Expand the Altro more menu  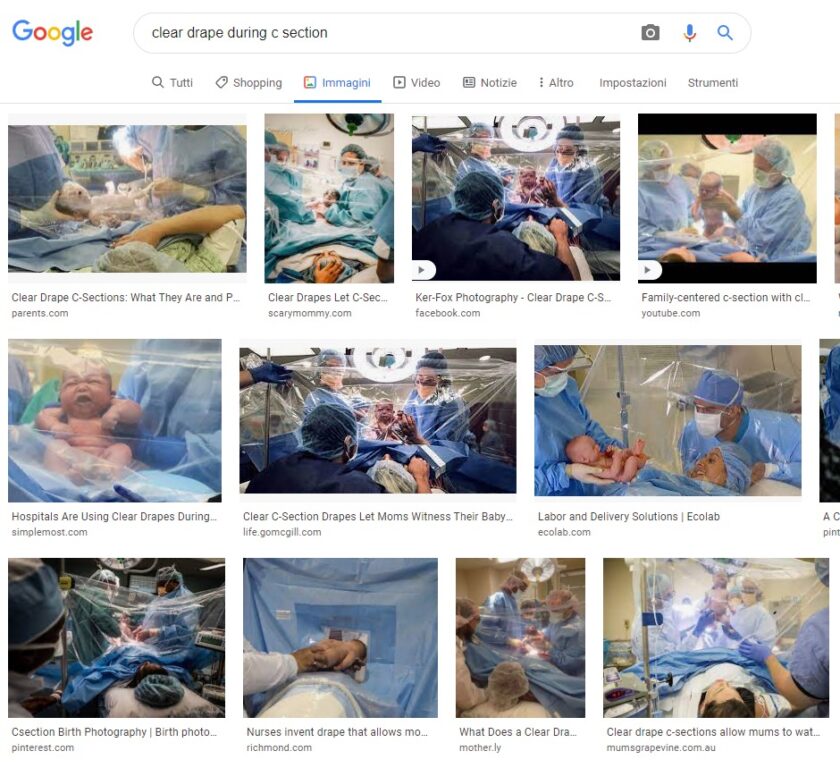click(x=556, y=82)
